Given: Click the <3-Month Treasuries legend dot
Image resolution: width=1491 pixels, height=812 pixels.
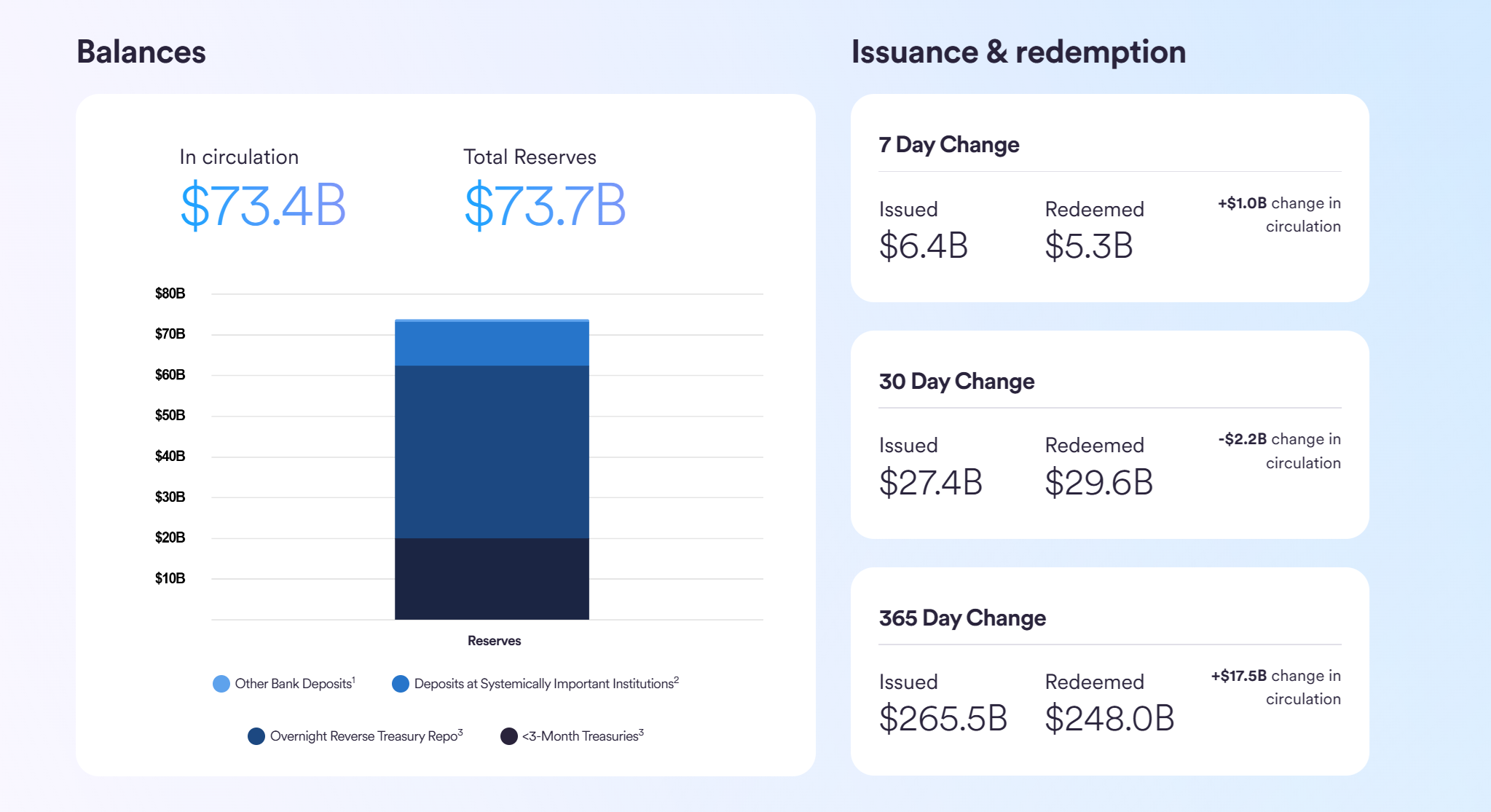Looking at the screenshot, I should [x=508, y=736].
